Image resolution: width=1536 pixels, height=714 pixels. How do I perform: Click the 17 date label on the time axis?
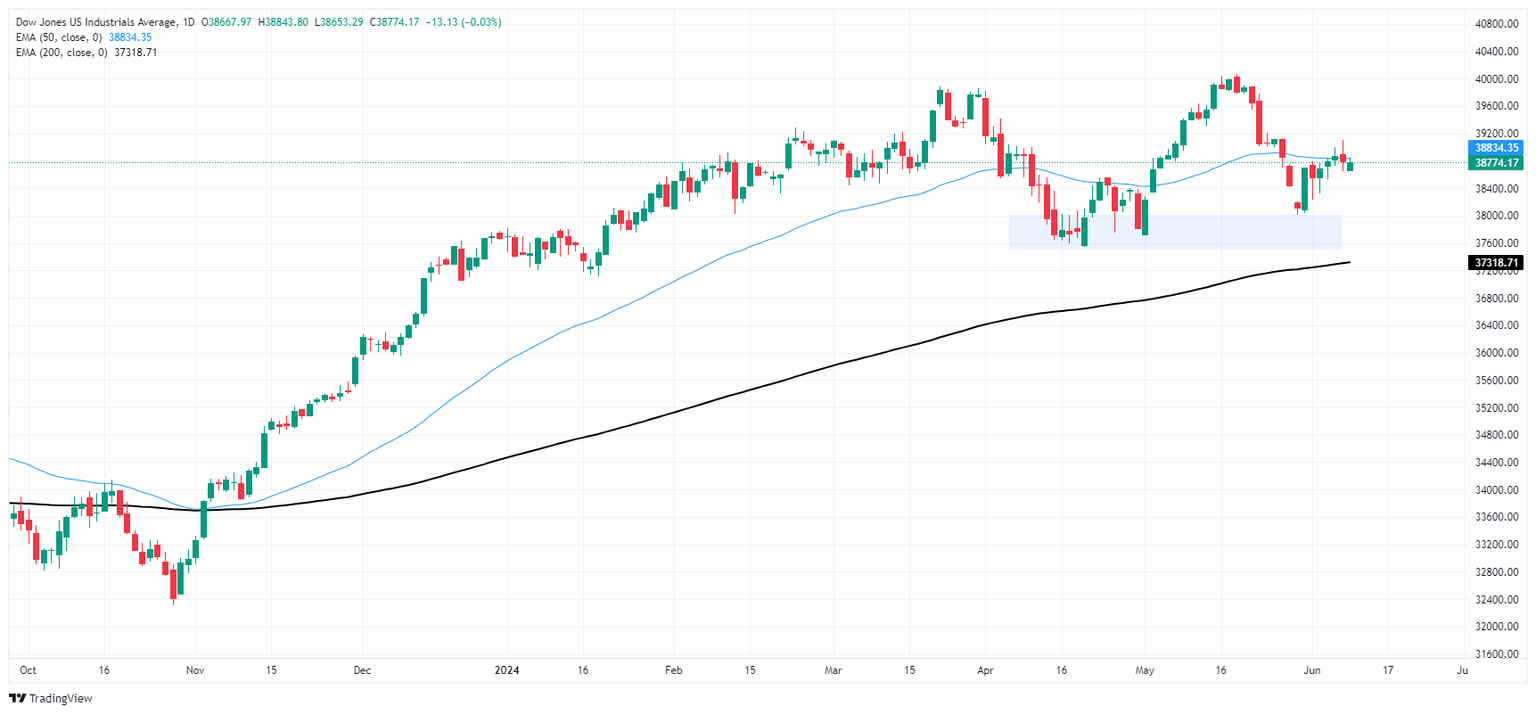coord(1388,672)
